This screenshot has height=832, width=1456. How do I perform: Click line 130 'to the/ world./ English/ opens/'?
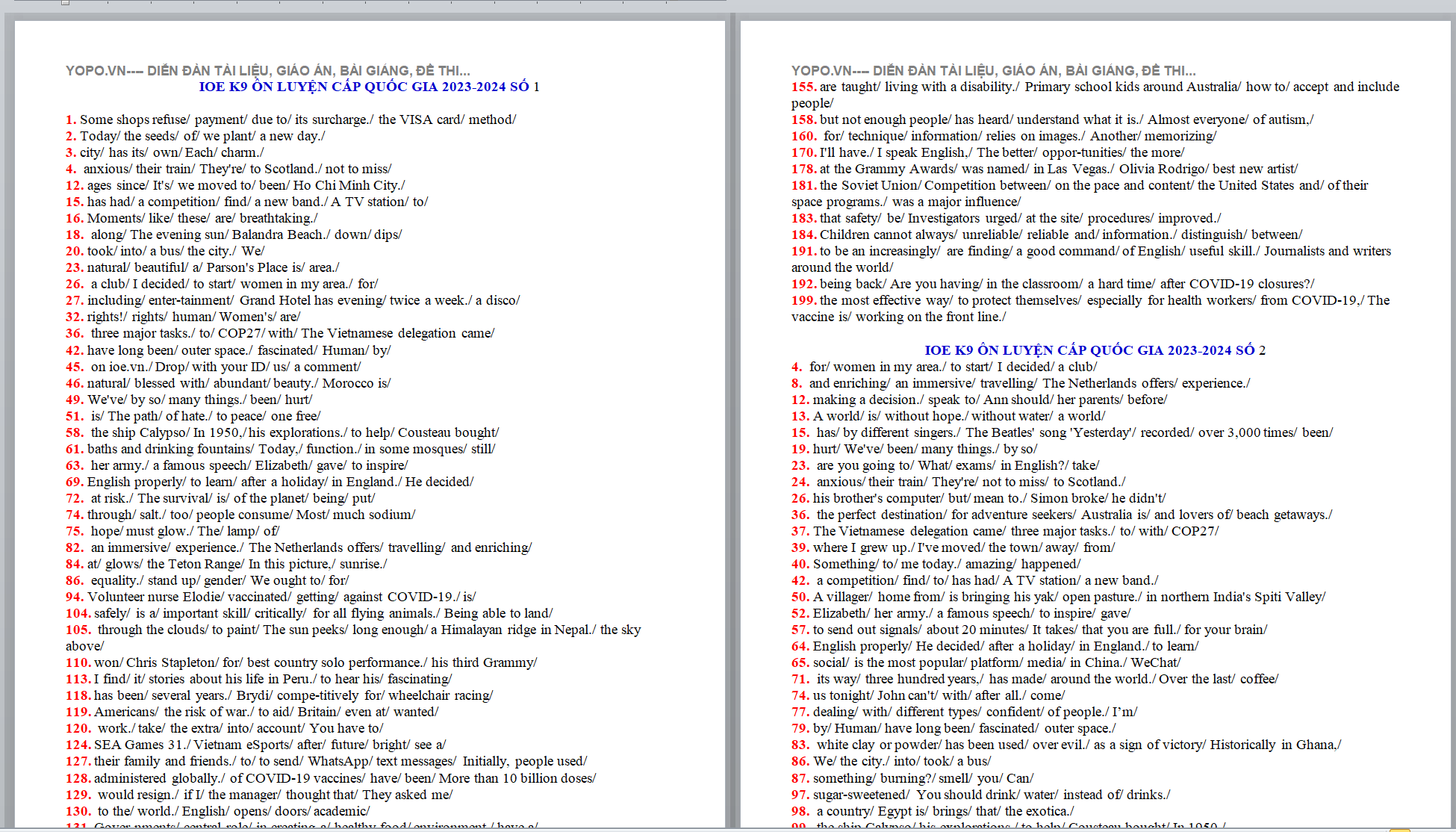click(x=218, y=811)
